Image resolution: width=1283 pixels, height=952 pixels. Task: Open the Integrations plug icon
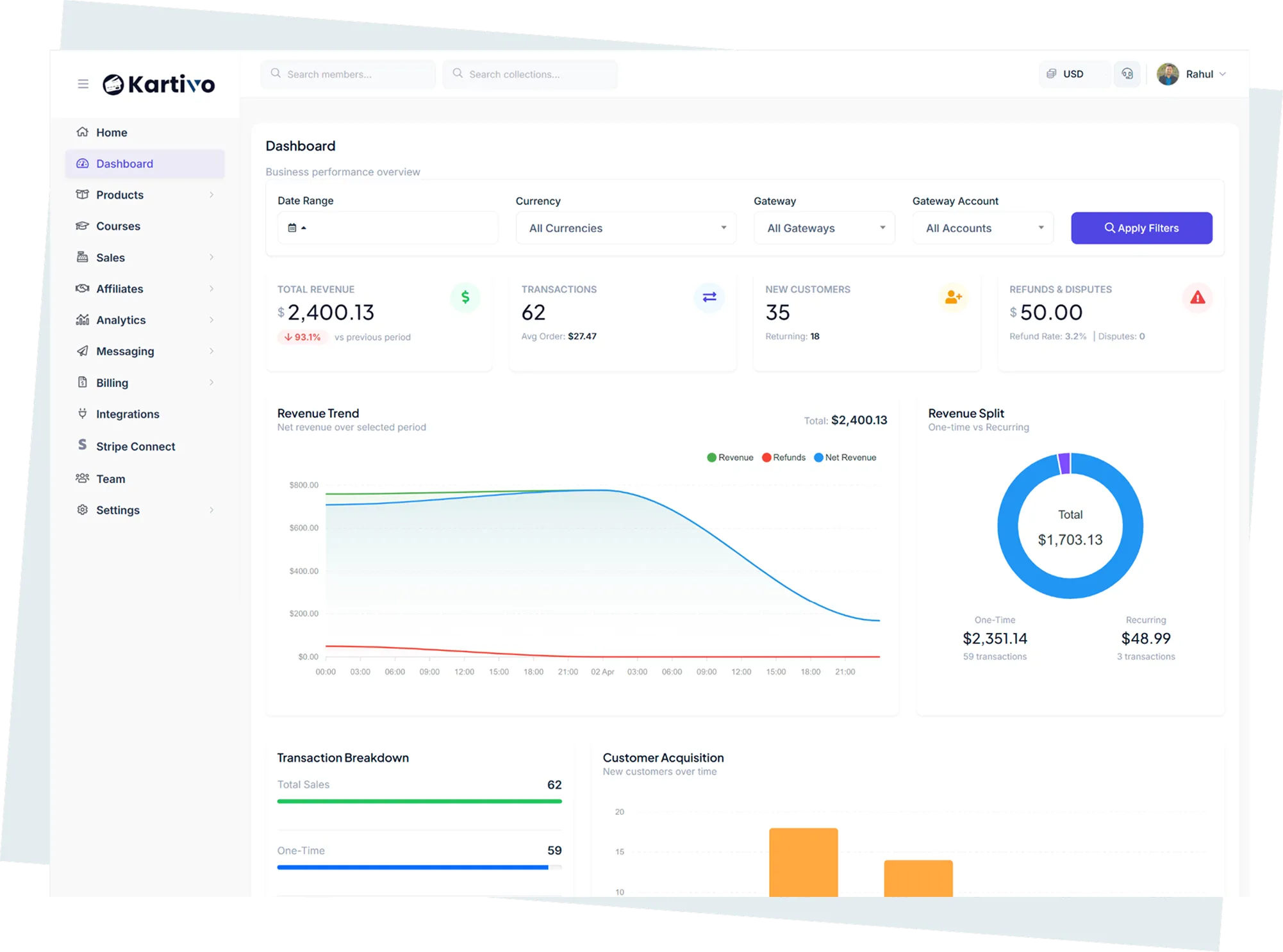[82, 413]
